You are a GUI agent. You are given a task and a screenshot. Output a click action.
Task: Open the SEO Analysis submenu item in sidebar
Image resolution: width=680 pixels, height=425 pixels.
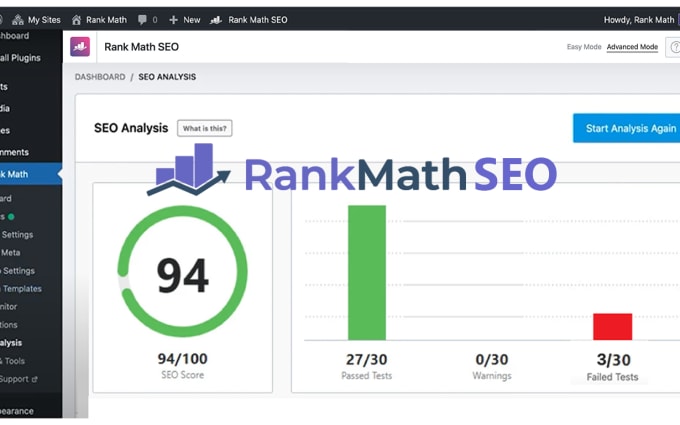[x=11, y=343]
